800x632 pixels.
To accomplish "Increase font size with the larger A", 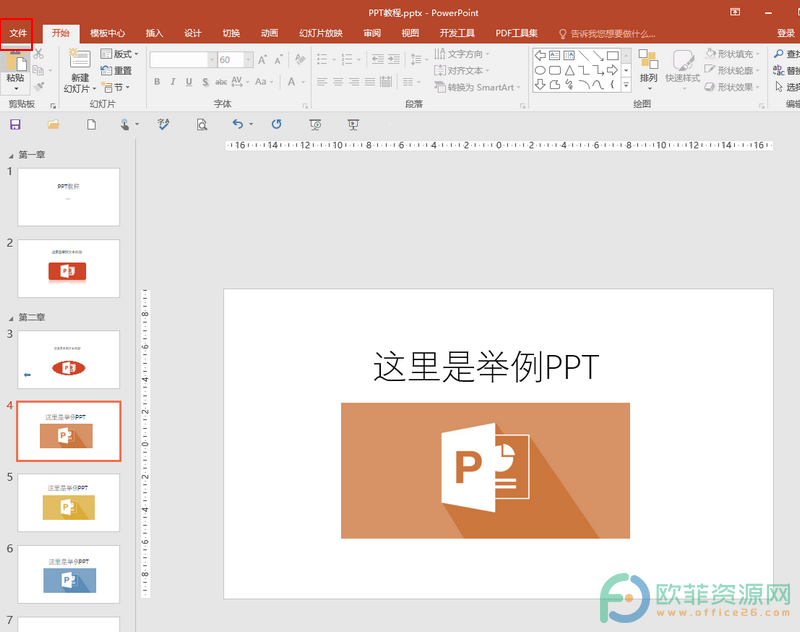I will (x=262, y=60).
